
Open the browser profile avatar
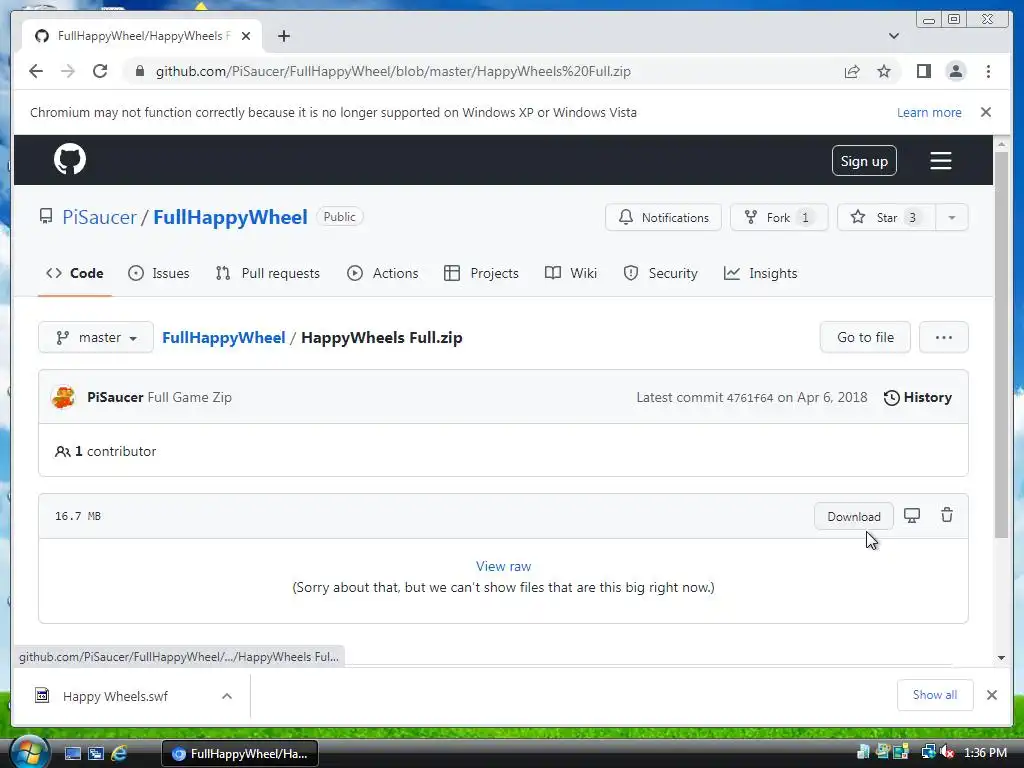click(x=955, y=71)
